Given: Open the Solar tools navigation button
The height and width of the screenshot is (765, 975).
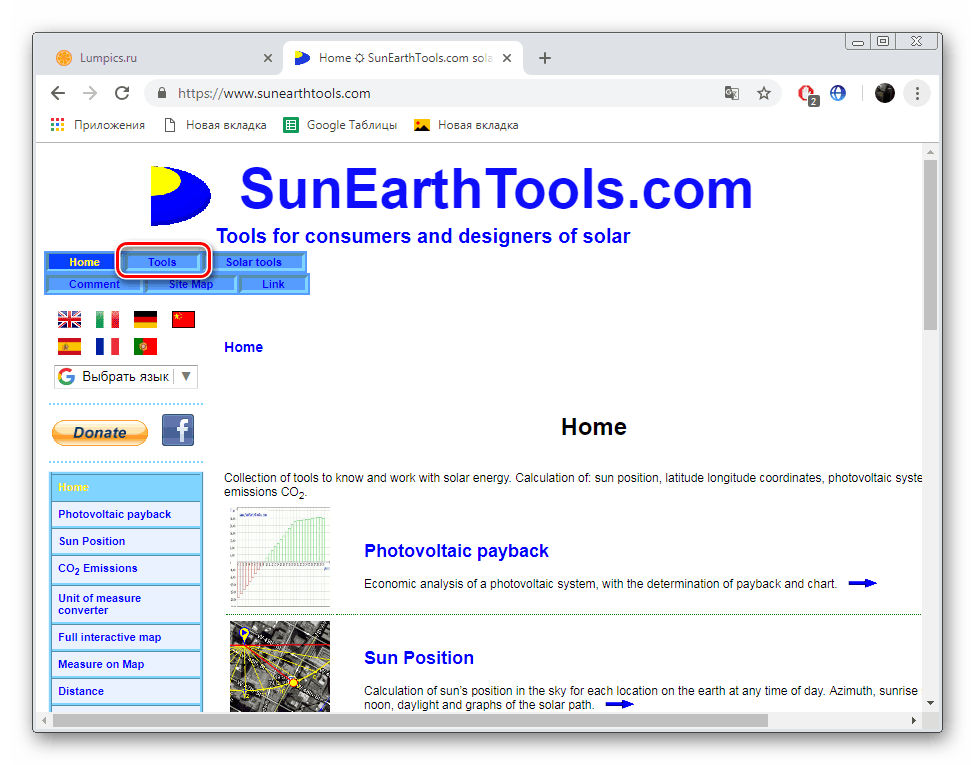Looking at the screenshot, I should click(x=254, y=262).
